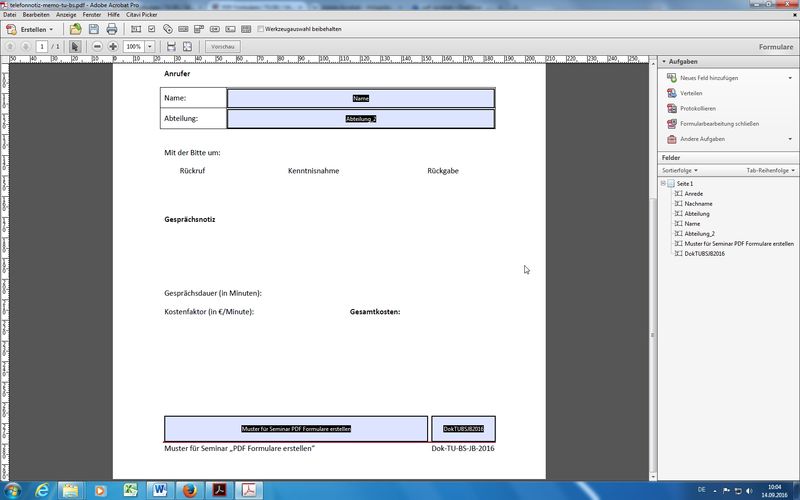Click the Vorschau button
The image size is (800, 500).
[x=223, y=46]
